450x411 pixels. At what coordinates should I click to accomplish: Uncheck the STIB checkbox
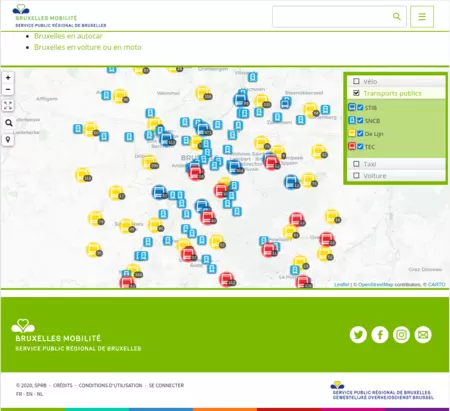pyautogui.click(x=360, y=107)
